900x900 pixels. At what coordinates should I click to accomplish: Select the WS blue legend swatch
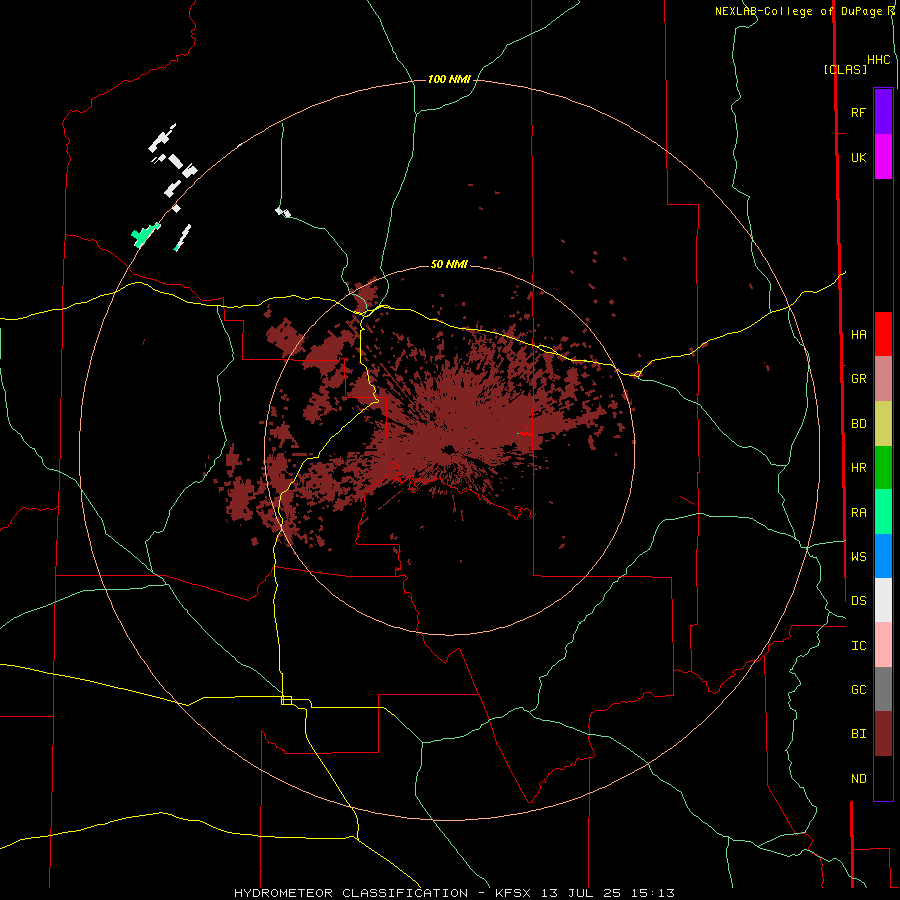click(883, 556)
